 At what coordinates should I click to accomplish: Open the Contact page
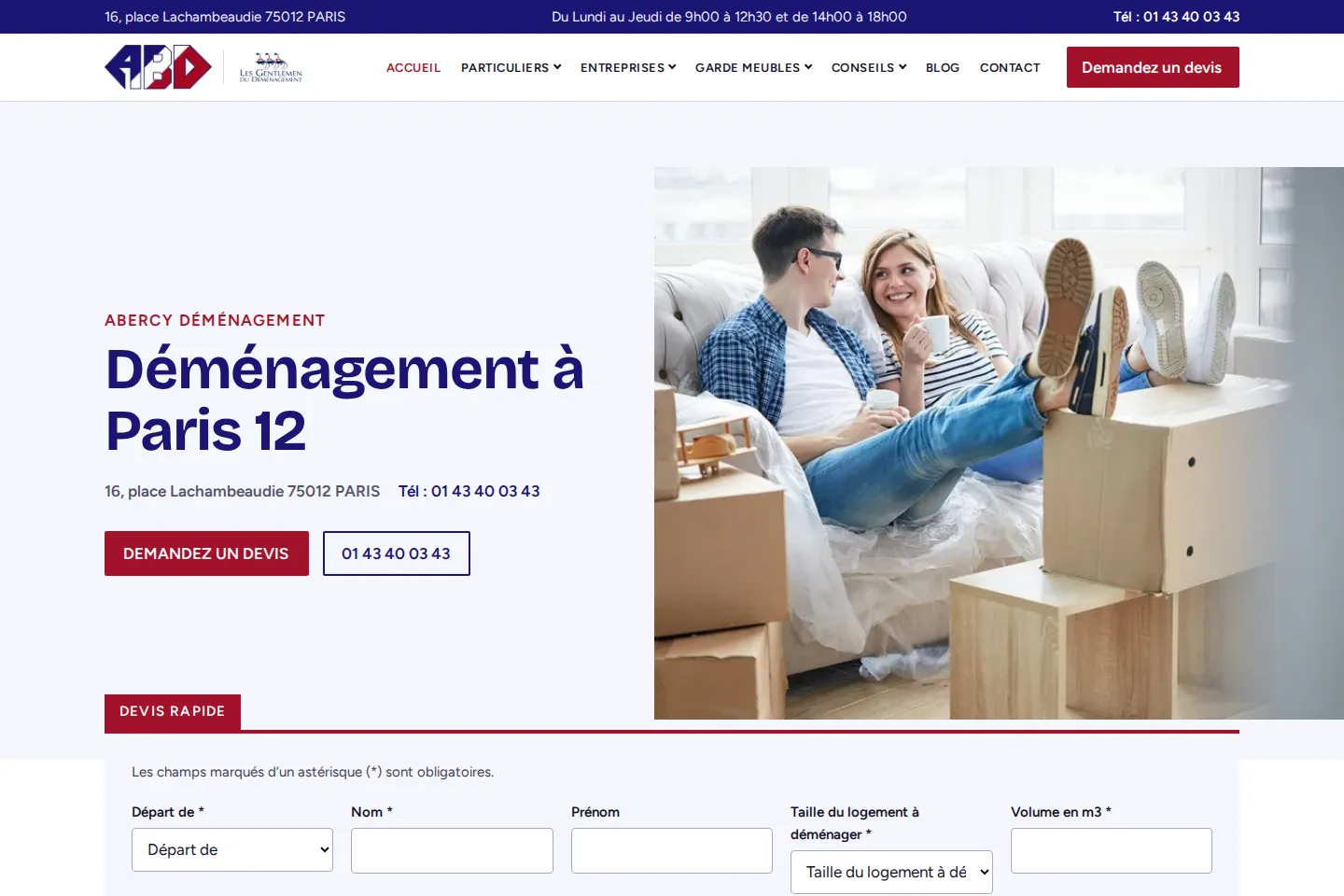(x=1010, y=67)
